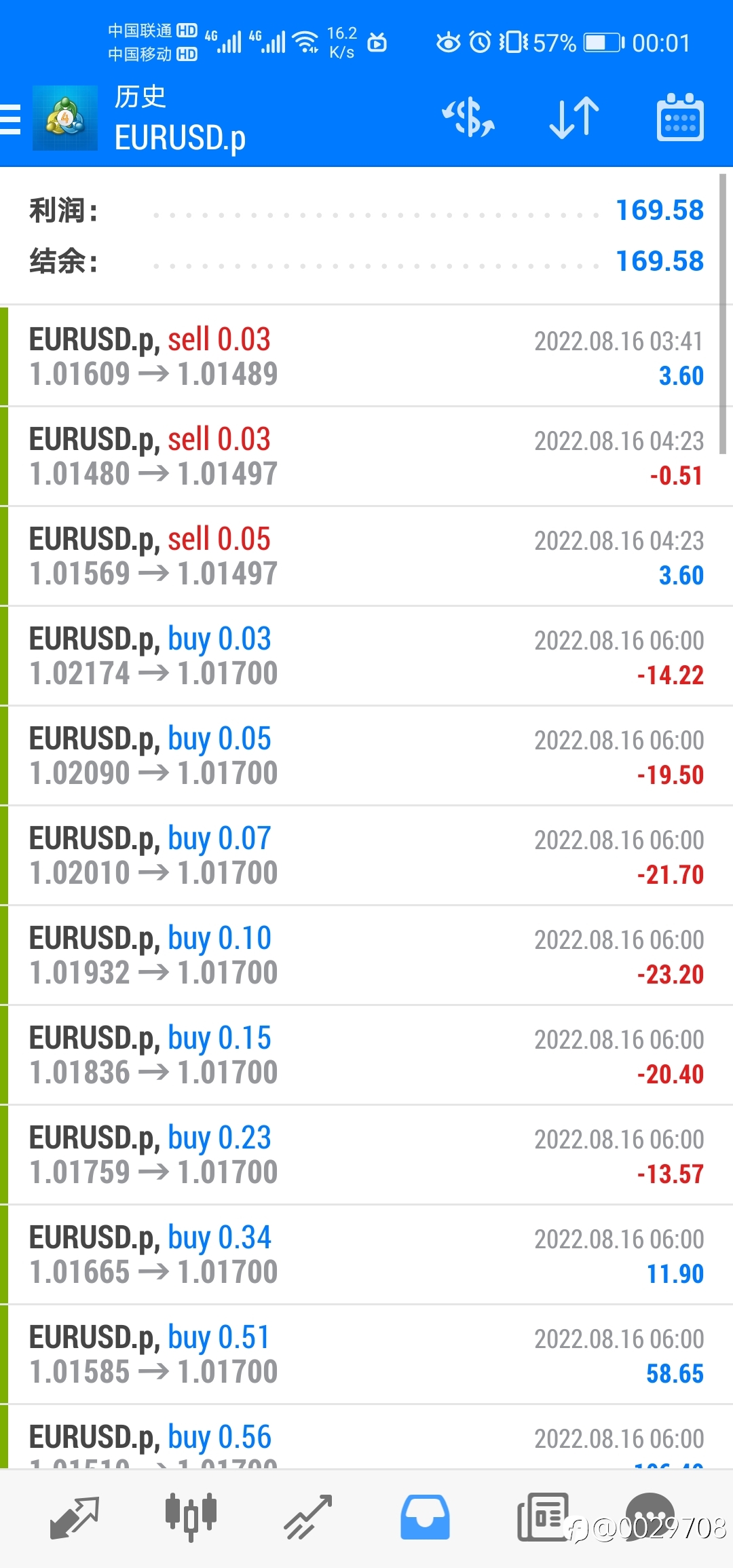Select the History inbox tab icon

pyautogui.click(x=425, y=1517)
